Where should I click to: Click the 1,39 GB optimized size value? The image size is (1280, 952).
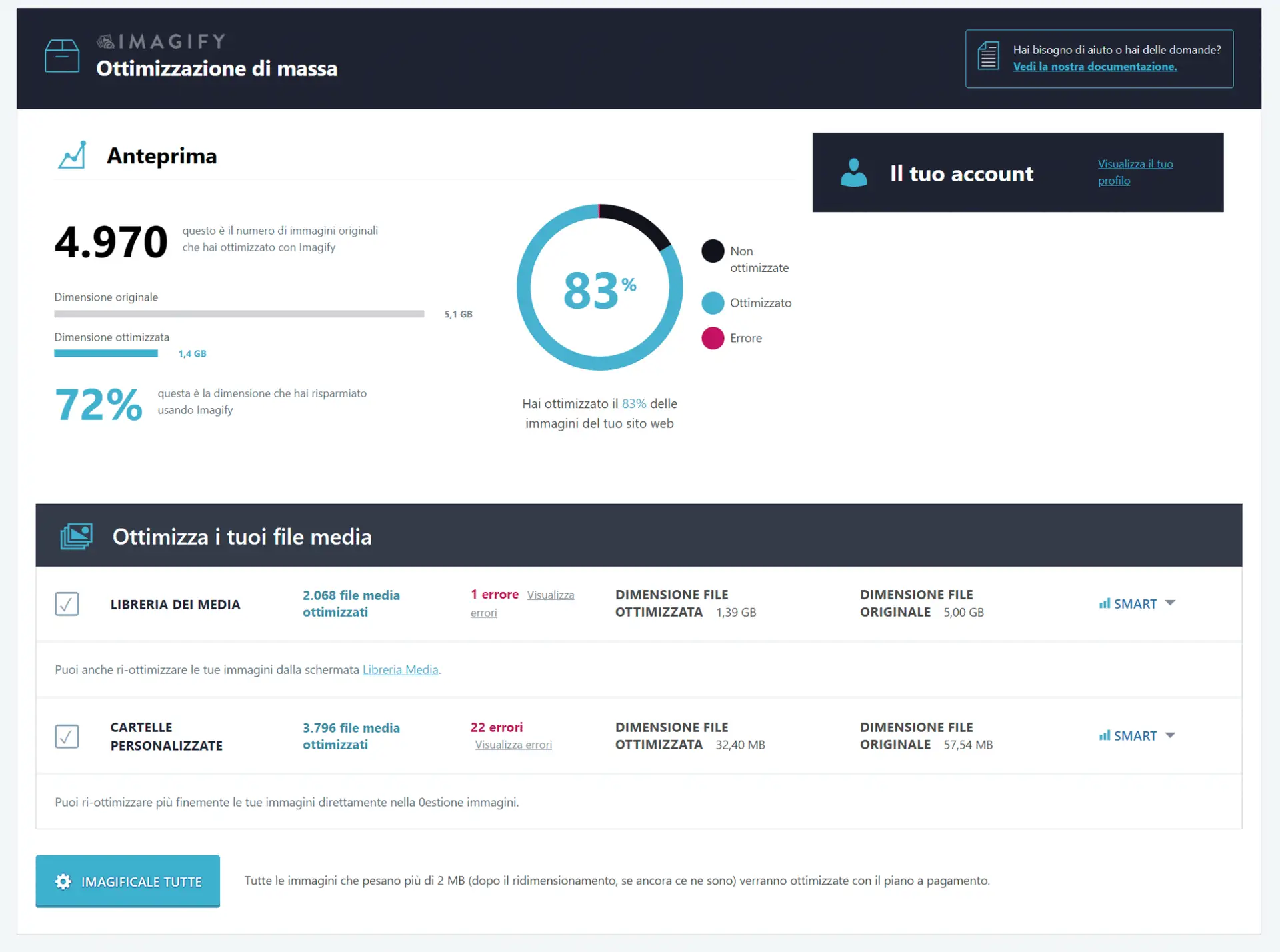(736, 612)
